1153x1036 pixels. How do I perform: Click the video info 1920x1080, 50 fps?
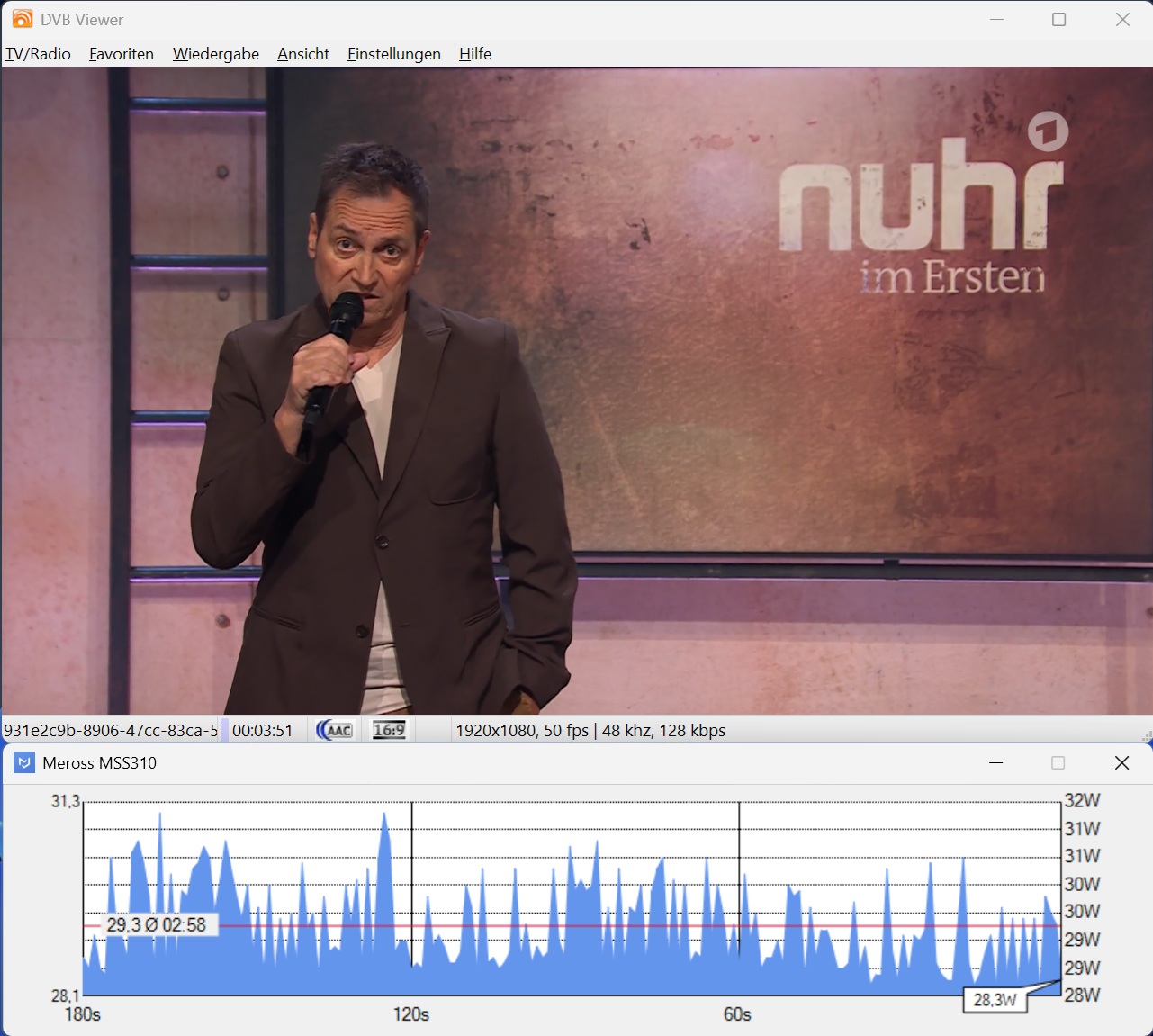click(522, 730)
